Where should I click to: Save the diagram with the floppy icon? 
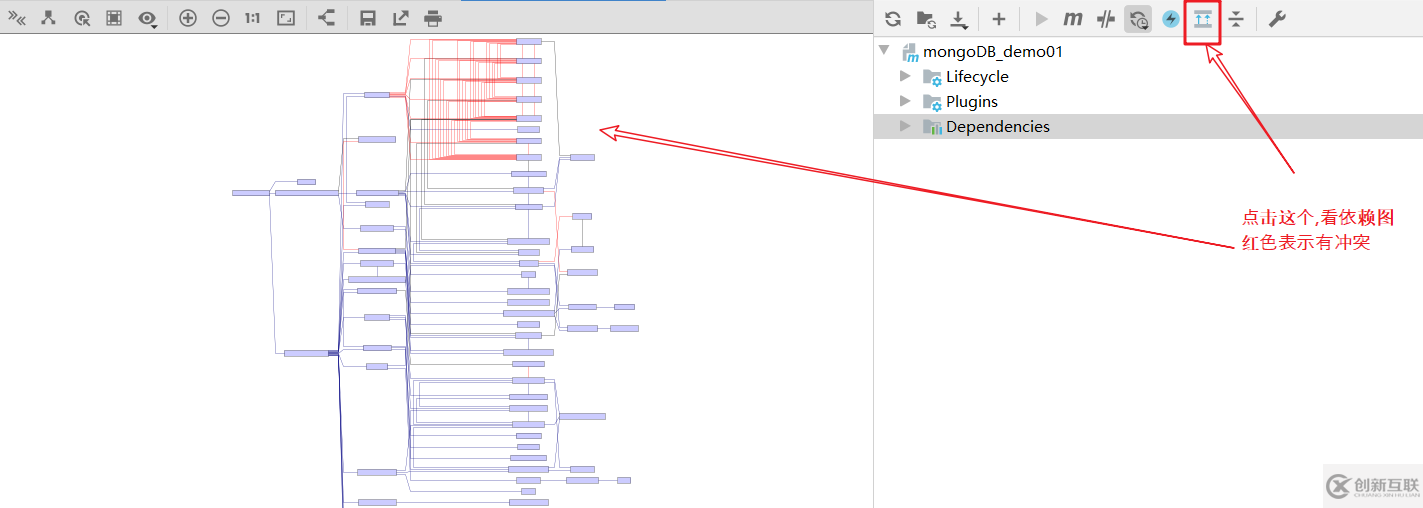pos(367,18)
